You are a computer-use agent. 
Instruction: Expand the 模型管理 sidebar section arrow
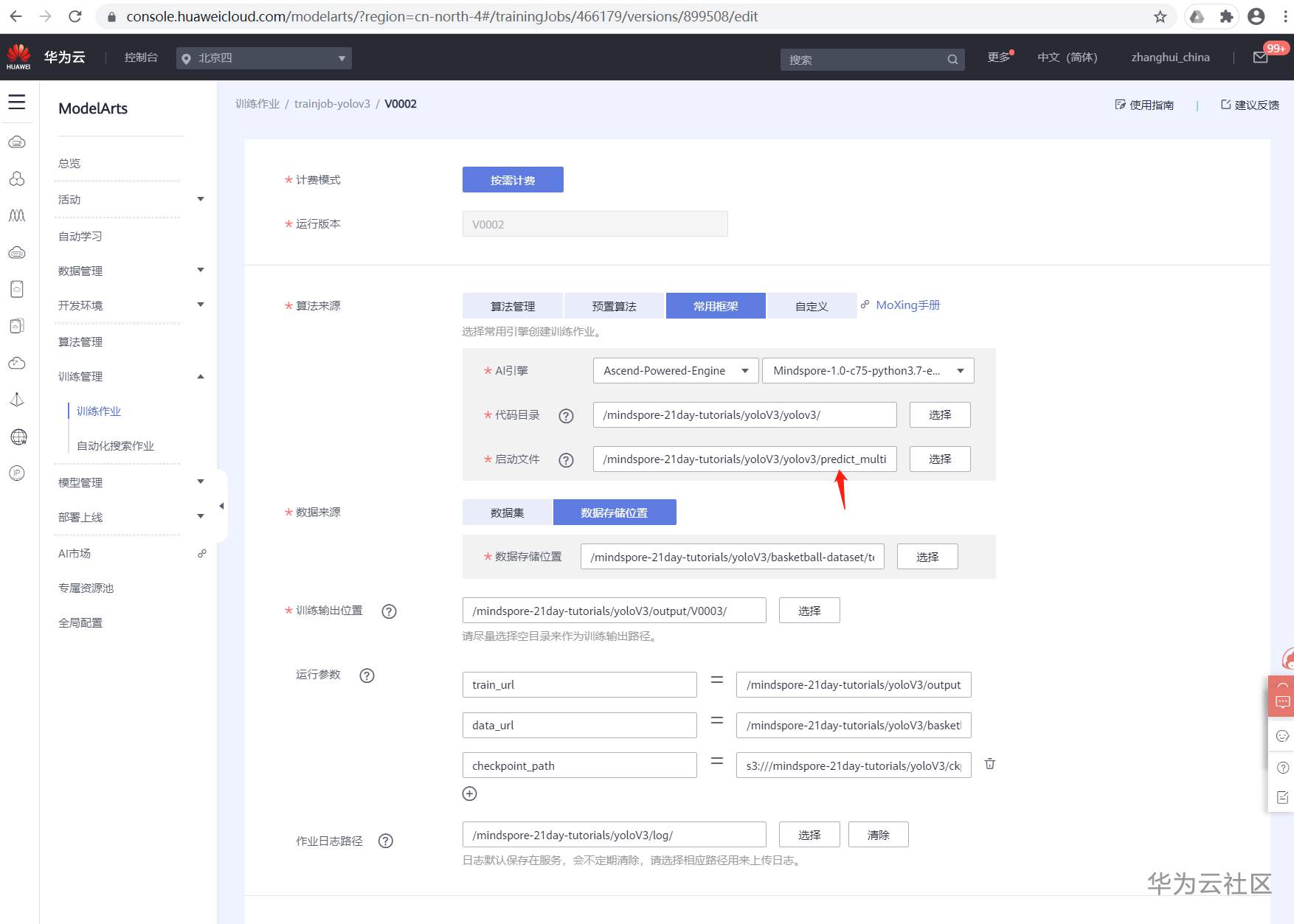tap(201, 482)
